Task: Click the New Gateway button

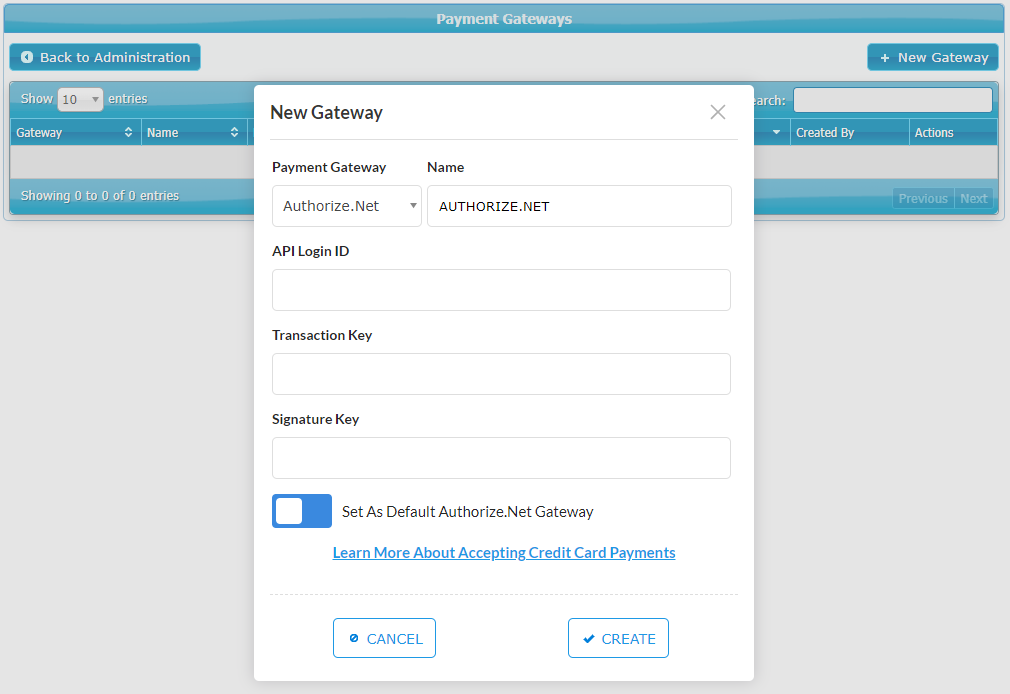Action: click(933, 57)
